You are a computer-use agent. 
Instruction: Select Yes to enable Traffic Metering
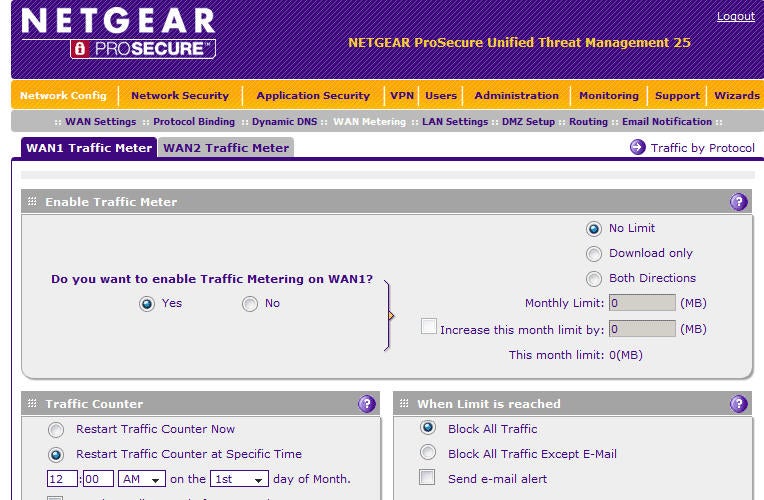pyautogui.click(x=147, y=304)
